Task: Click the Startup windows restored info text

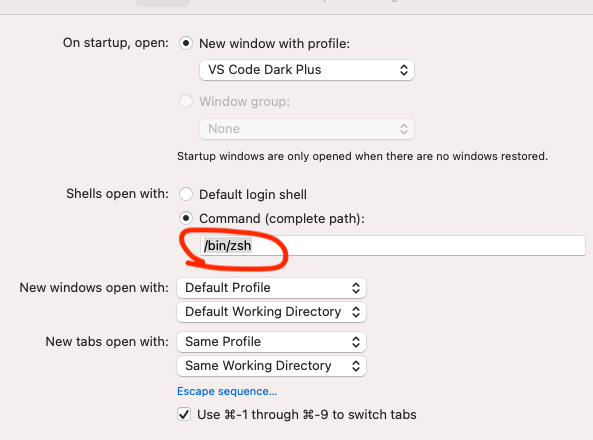Action: coord(362,156)
